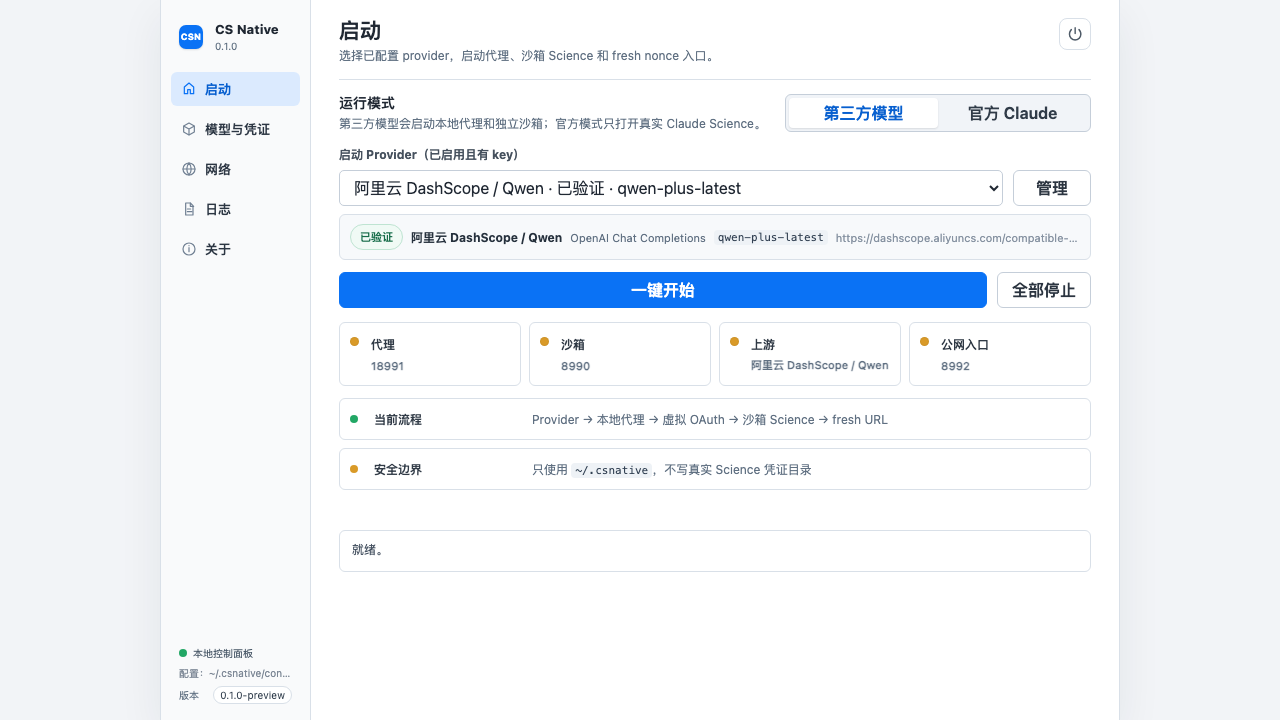Click the 运行模式 heading

pyautogui.click(x=367, y=103)
